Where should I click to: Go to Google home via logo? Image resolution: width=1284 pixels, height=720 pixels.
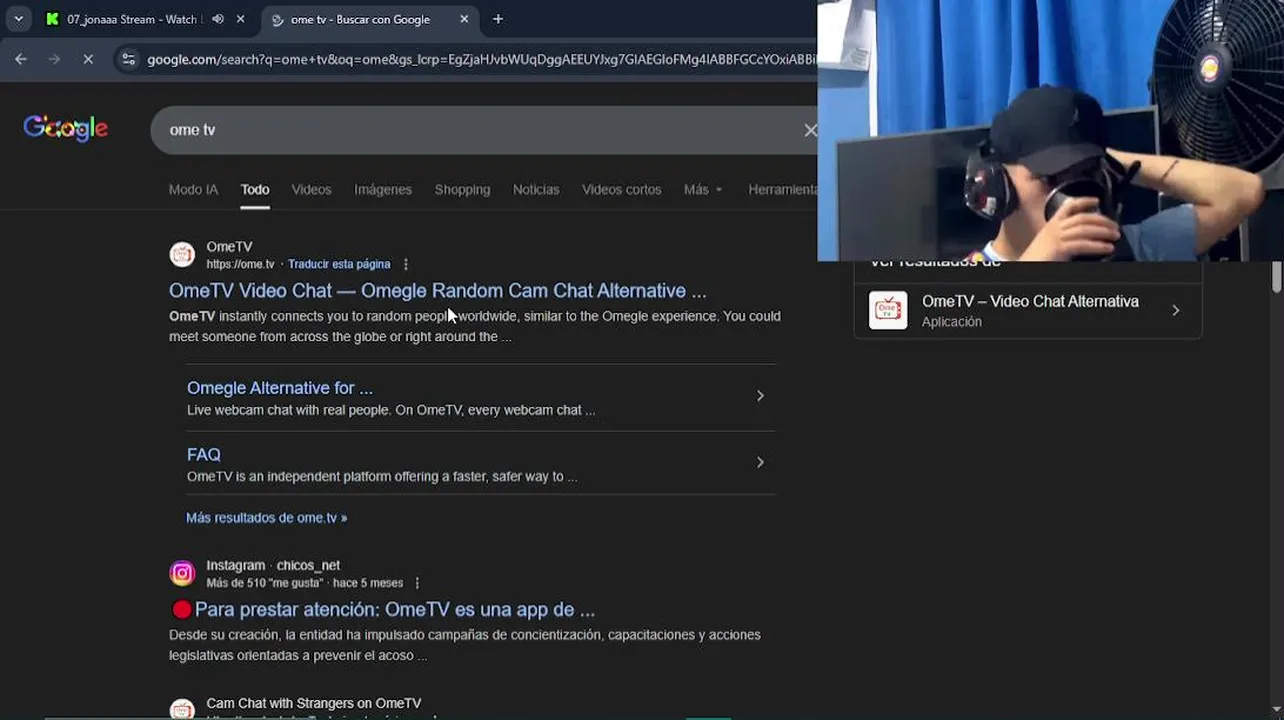pos(66,128)
